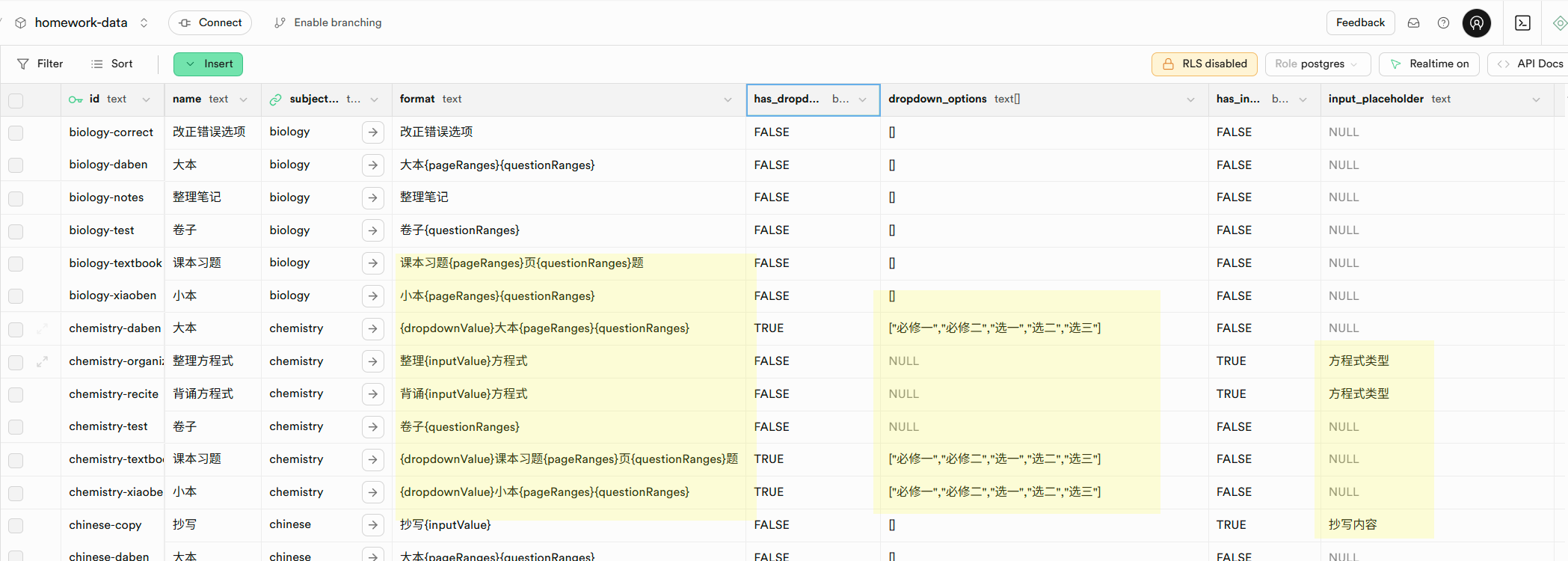This screenshot has height=561, width=1568.
Task: Open foreign key arrow for biology-xiaoben row
Action: pos(372,296)
